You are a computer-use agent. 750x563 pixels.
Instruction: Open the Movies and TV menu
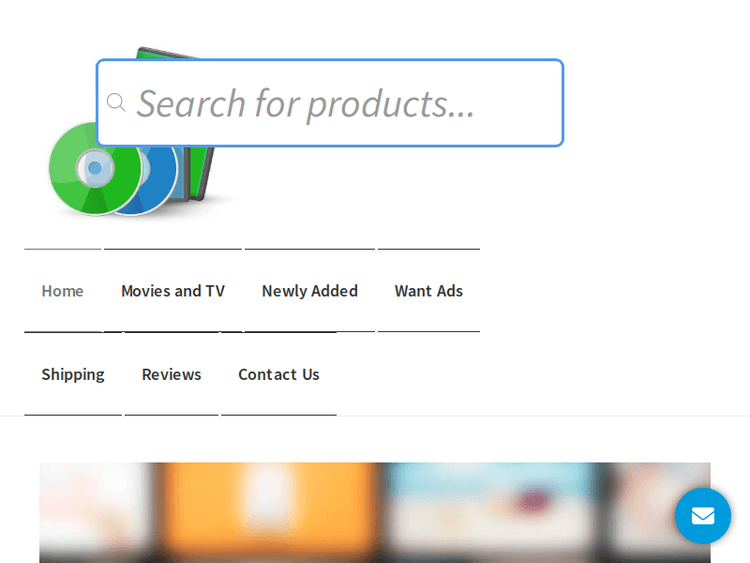[x=173, y=291]
